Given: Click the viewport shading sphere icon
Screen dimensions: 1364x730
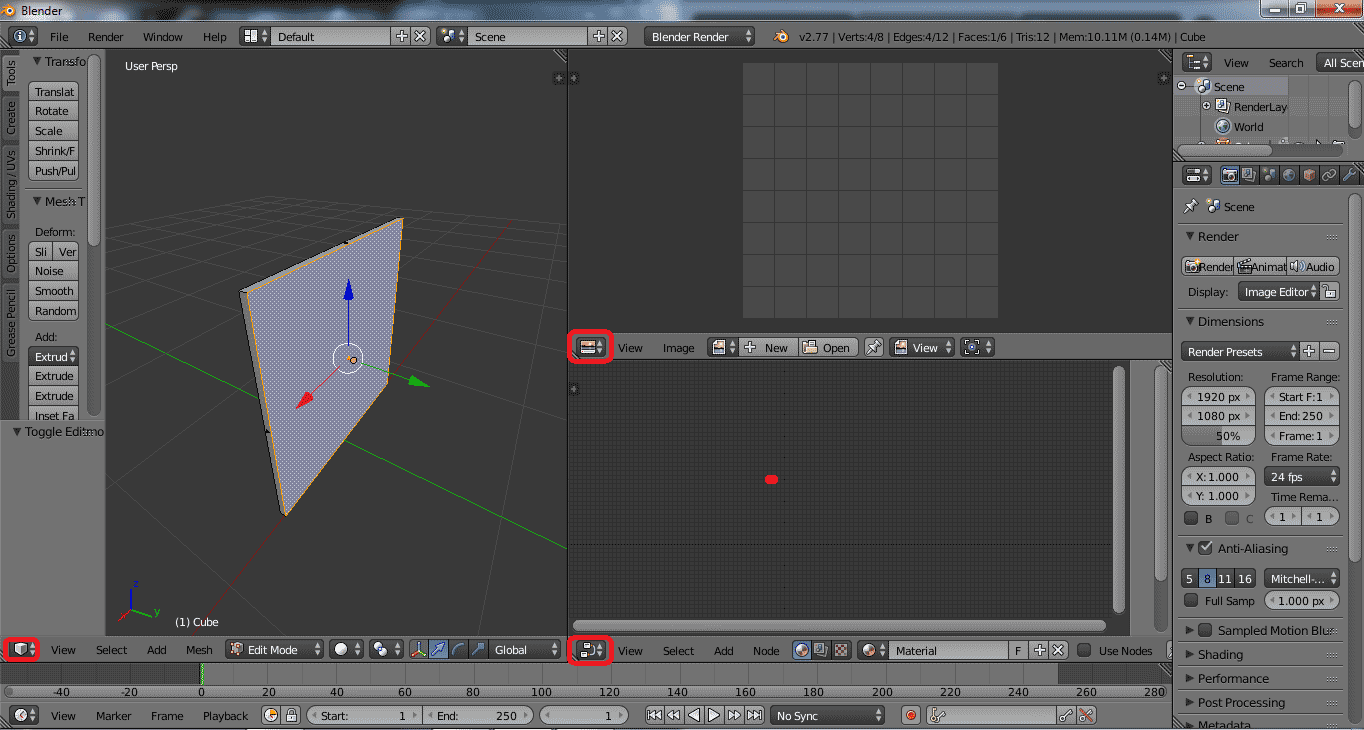Looking at the screenshot, I should pyautogui.click(x=341, y=650).
